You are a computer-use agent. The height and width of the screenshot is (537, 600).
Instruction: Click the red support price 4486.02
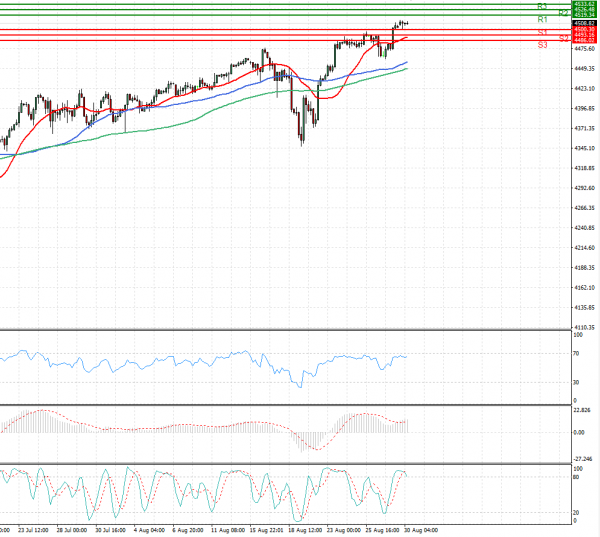pyautogui.click(x=584, y=40)
